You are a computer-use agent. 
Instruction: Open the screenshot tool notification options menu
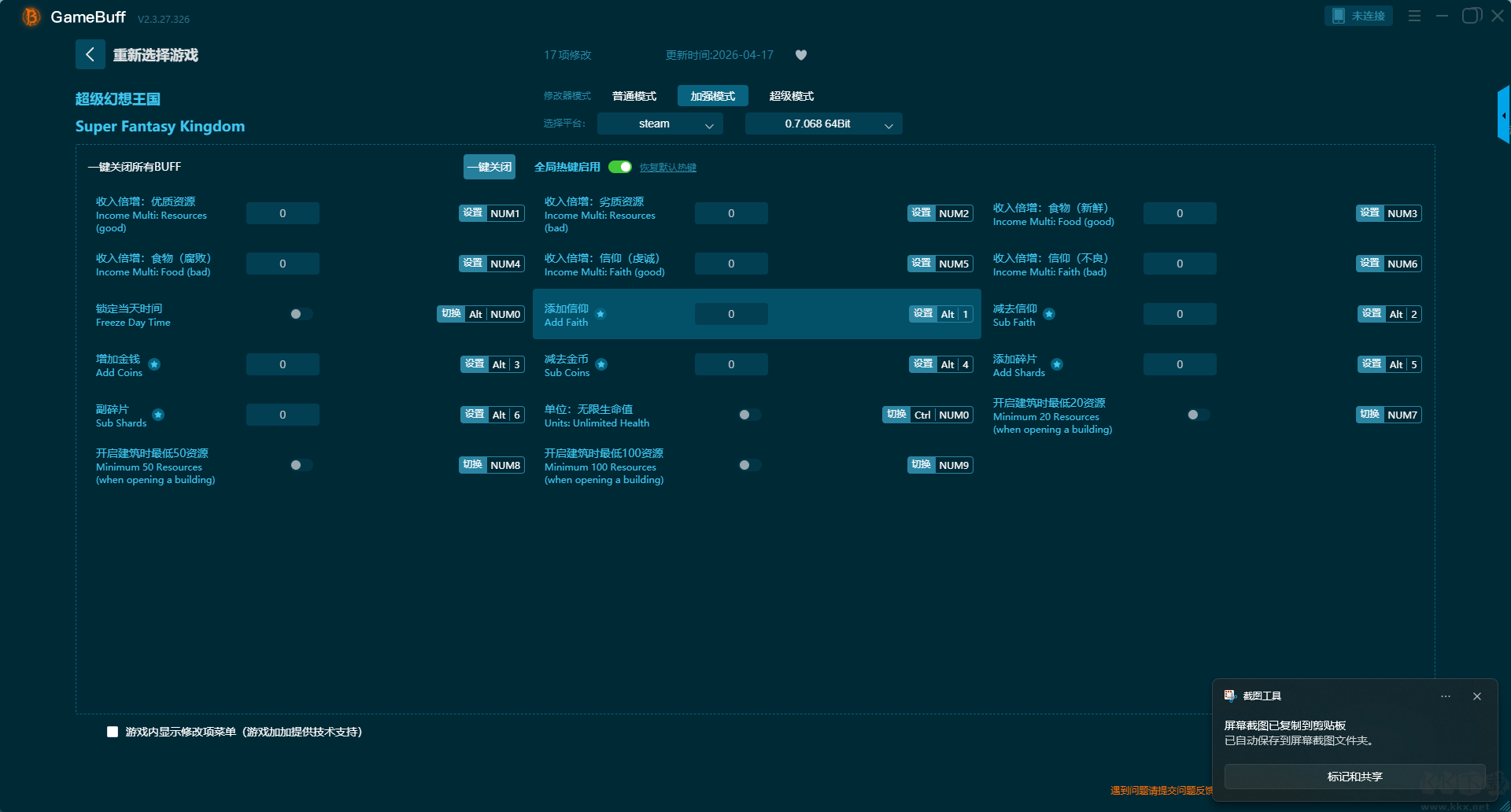pyautogui.click(x=1446, y=696)
